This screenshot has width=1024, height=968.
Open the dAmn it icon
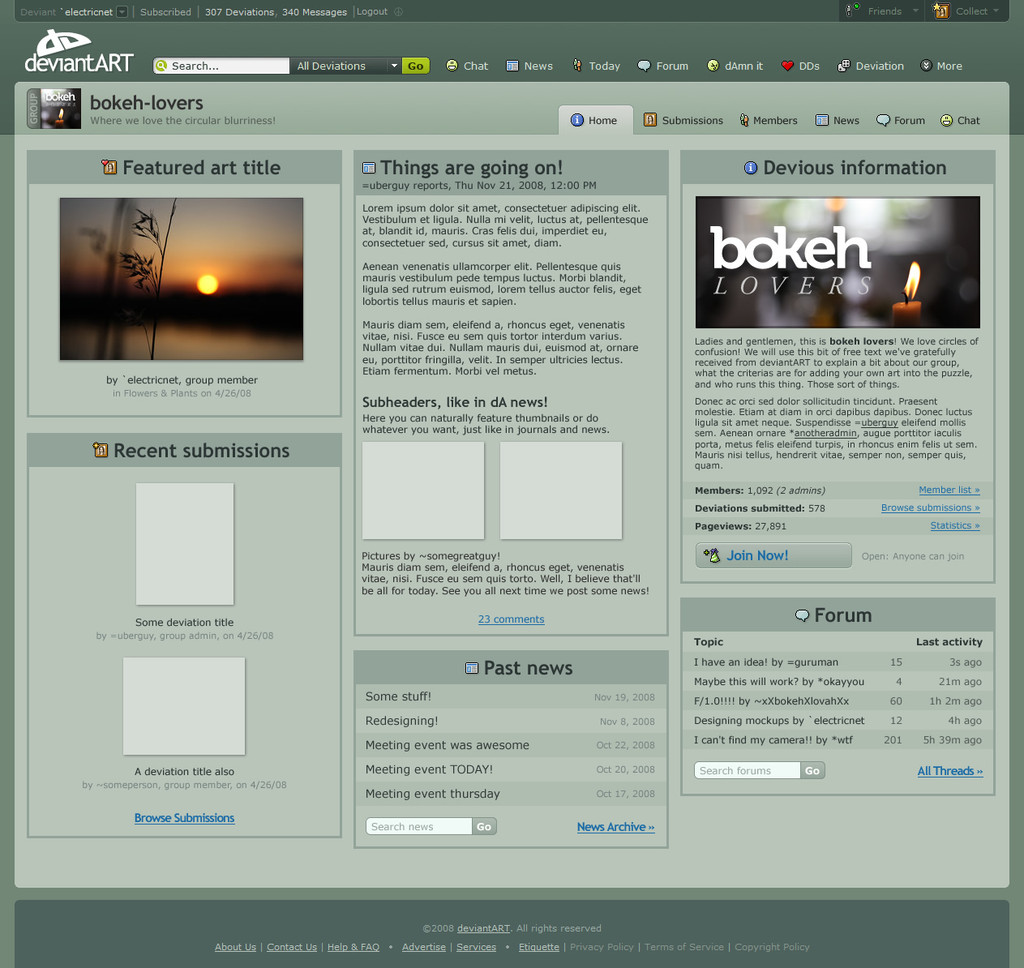click(x=713, y=65)
